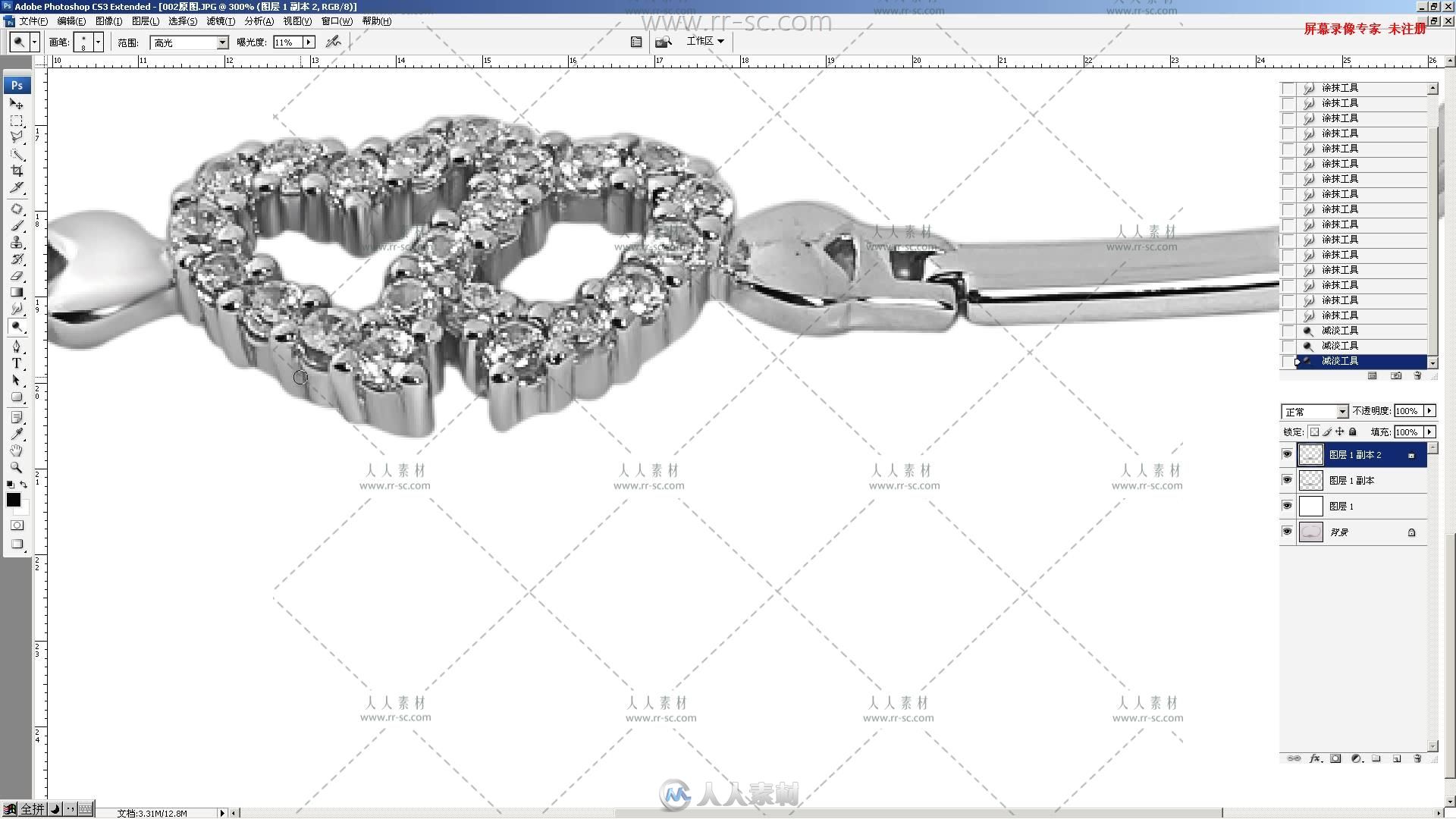This screenshot has height=819, width=1456.
Task: Click the foreground color swatch
Action: tap(13, 500)
